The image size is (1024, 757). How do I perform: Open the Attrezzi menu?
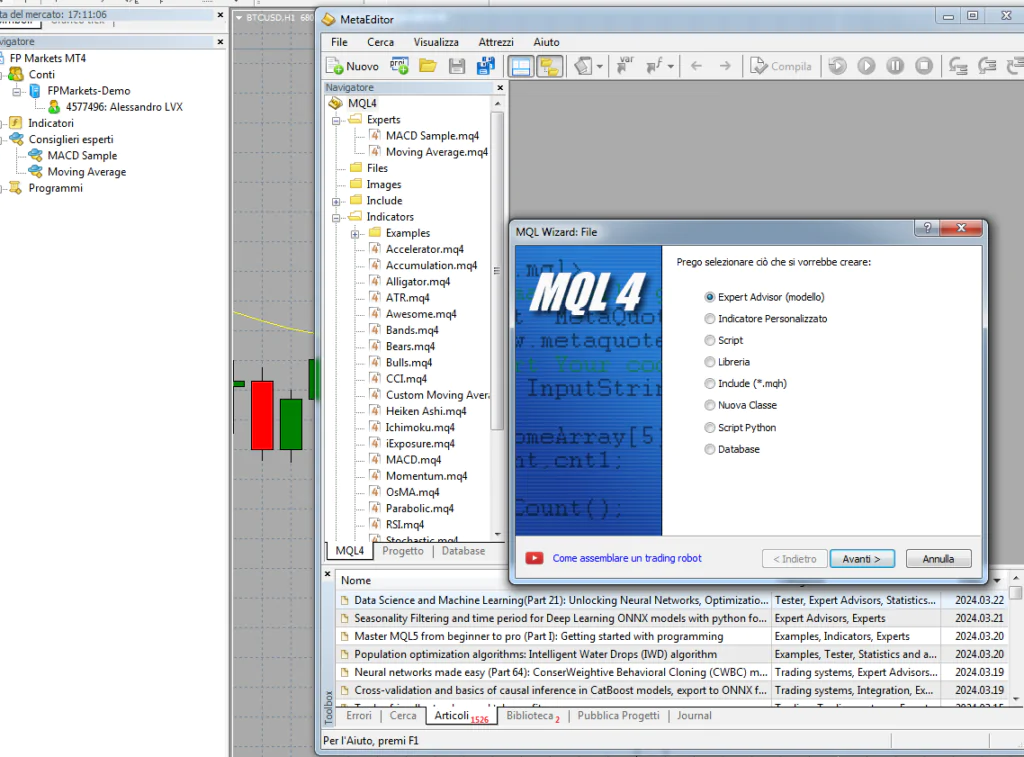tap(496, 42)
